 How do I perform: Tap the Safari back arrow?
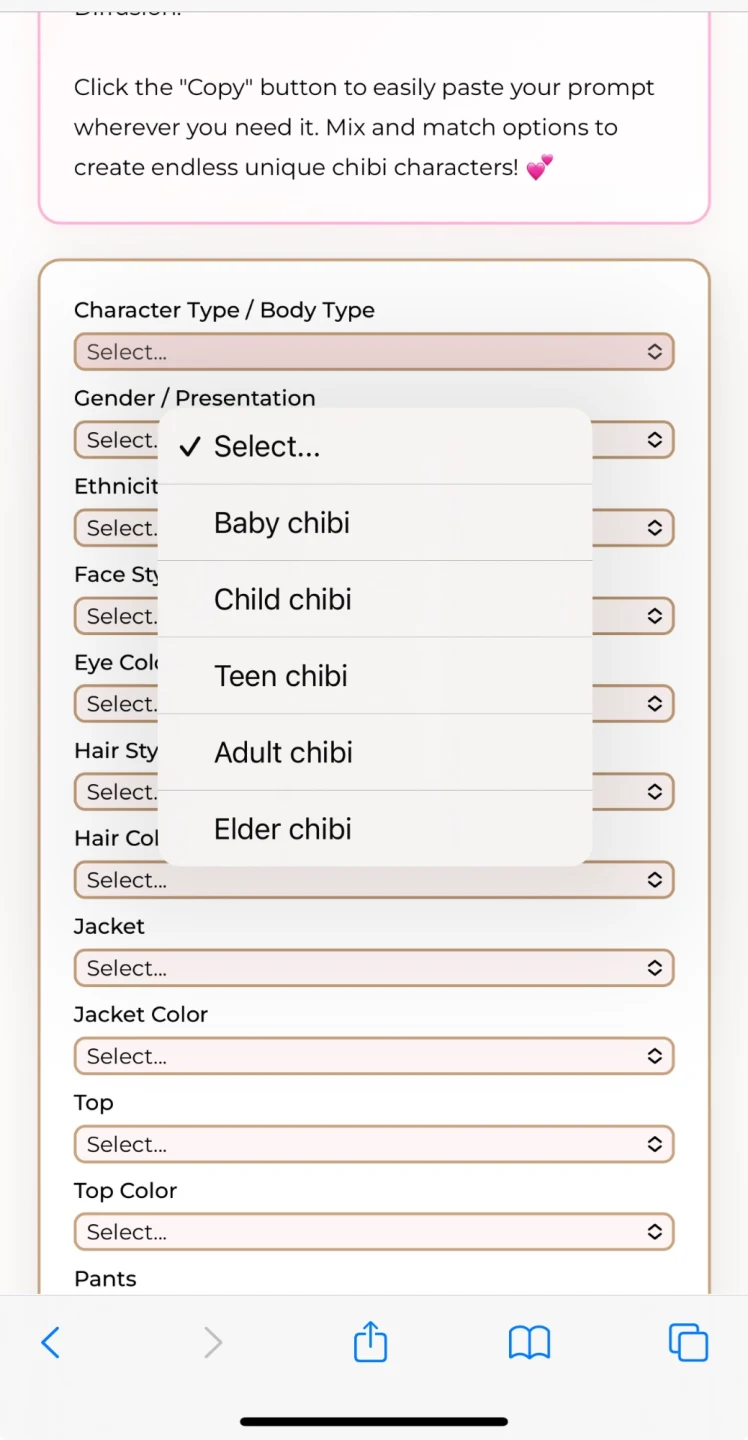click(51, 1342)
